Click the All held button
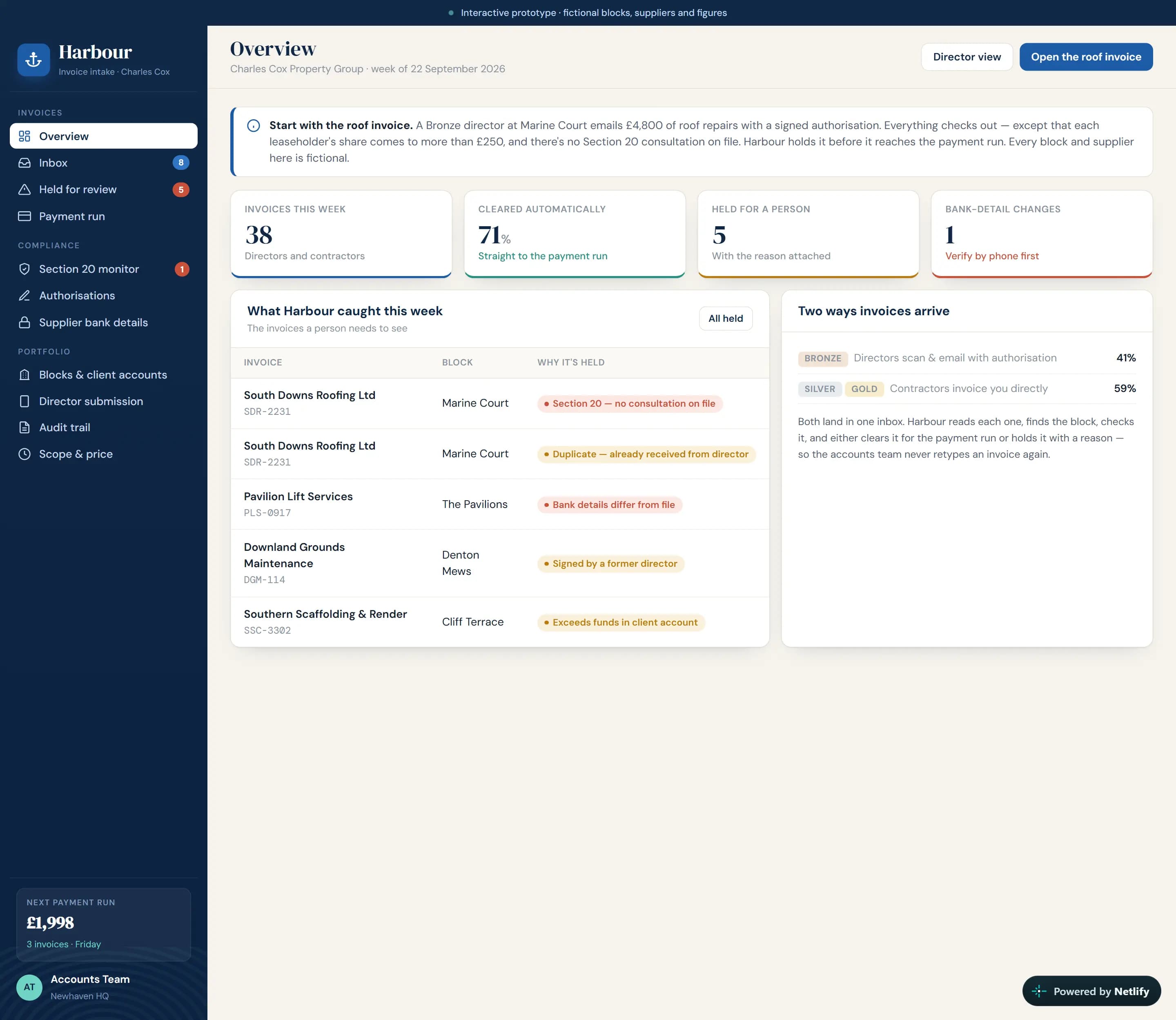The image size is (1176, 1020). point(725,319)
